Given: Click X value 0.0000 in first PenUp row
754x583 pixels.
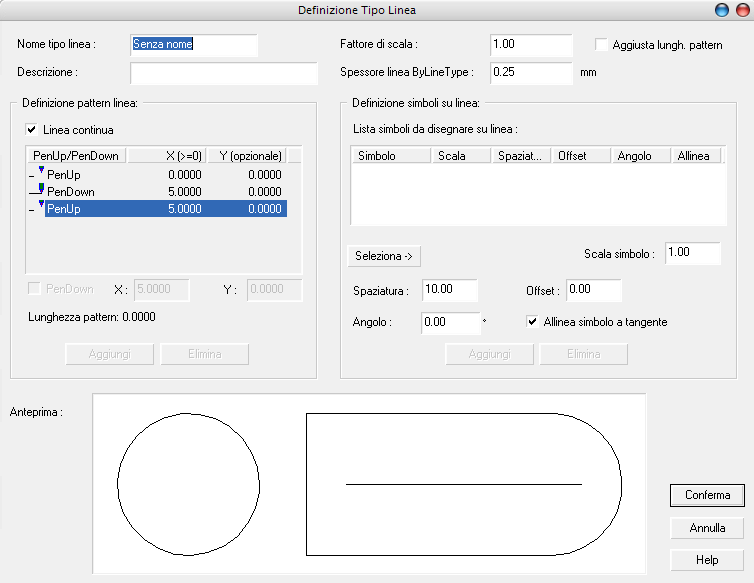Looking at the screenshot, I should (185, 175).
